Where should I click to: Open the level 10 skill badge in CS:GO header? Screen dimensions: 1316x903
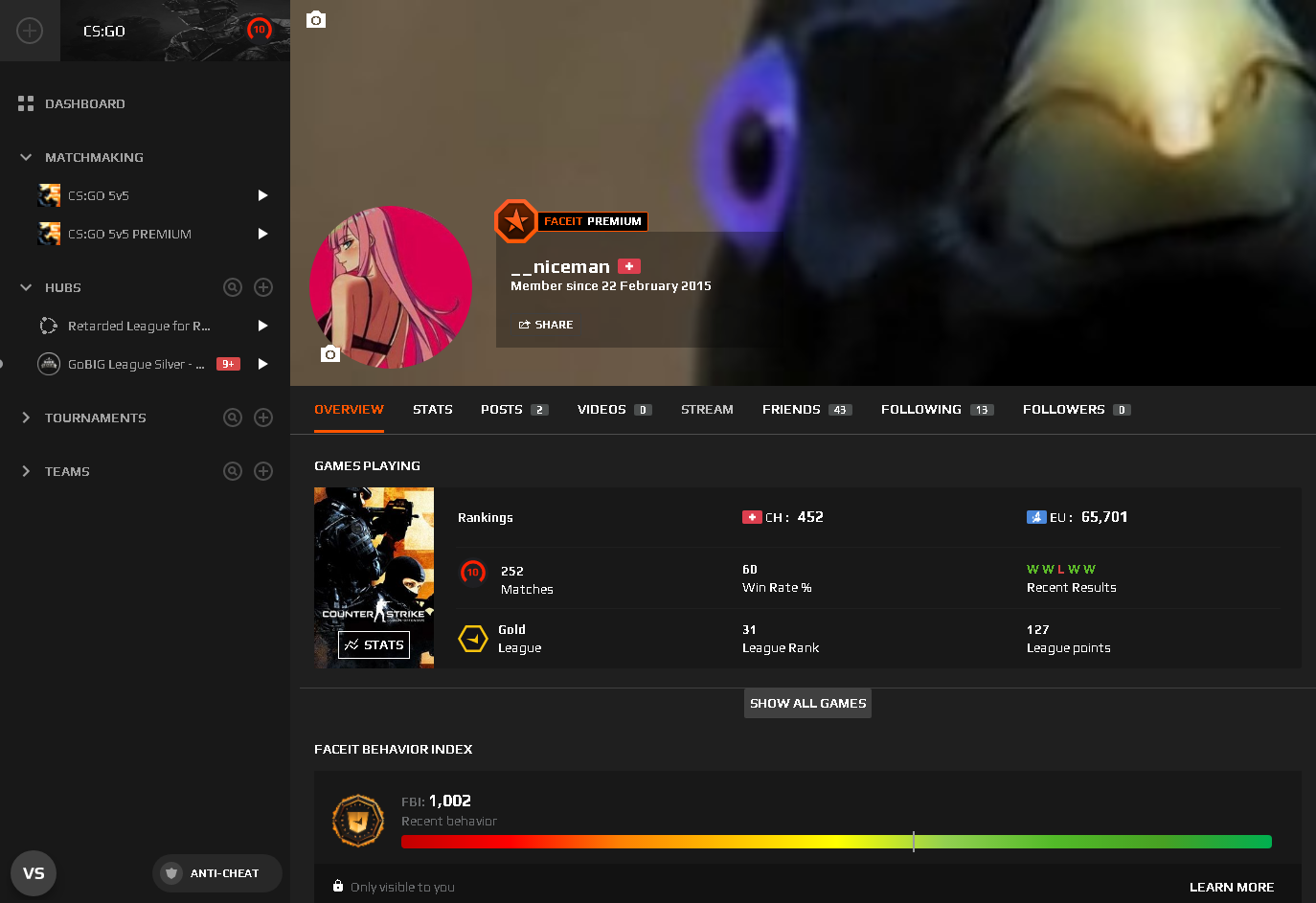(x=259, y=30)
